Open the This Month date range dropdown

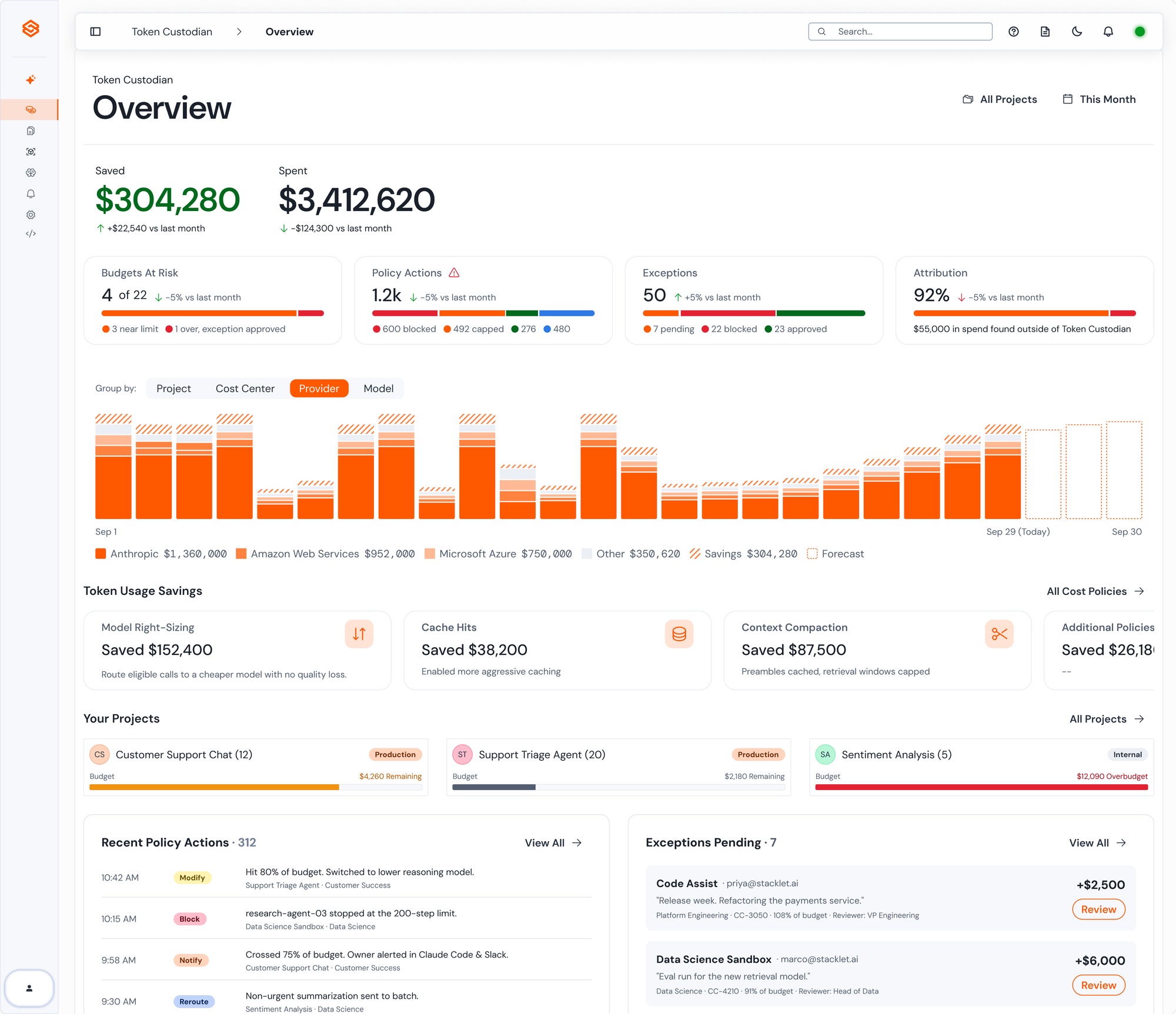point(1099,99)
